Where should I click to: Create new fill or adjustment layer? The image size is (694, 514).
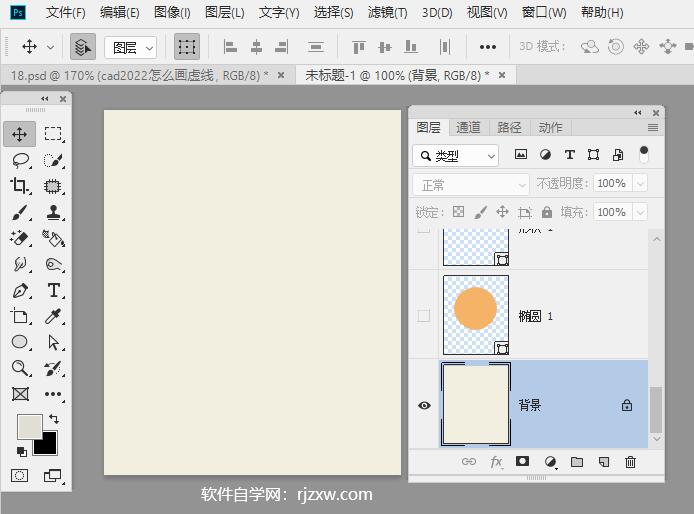coord(550,462)
